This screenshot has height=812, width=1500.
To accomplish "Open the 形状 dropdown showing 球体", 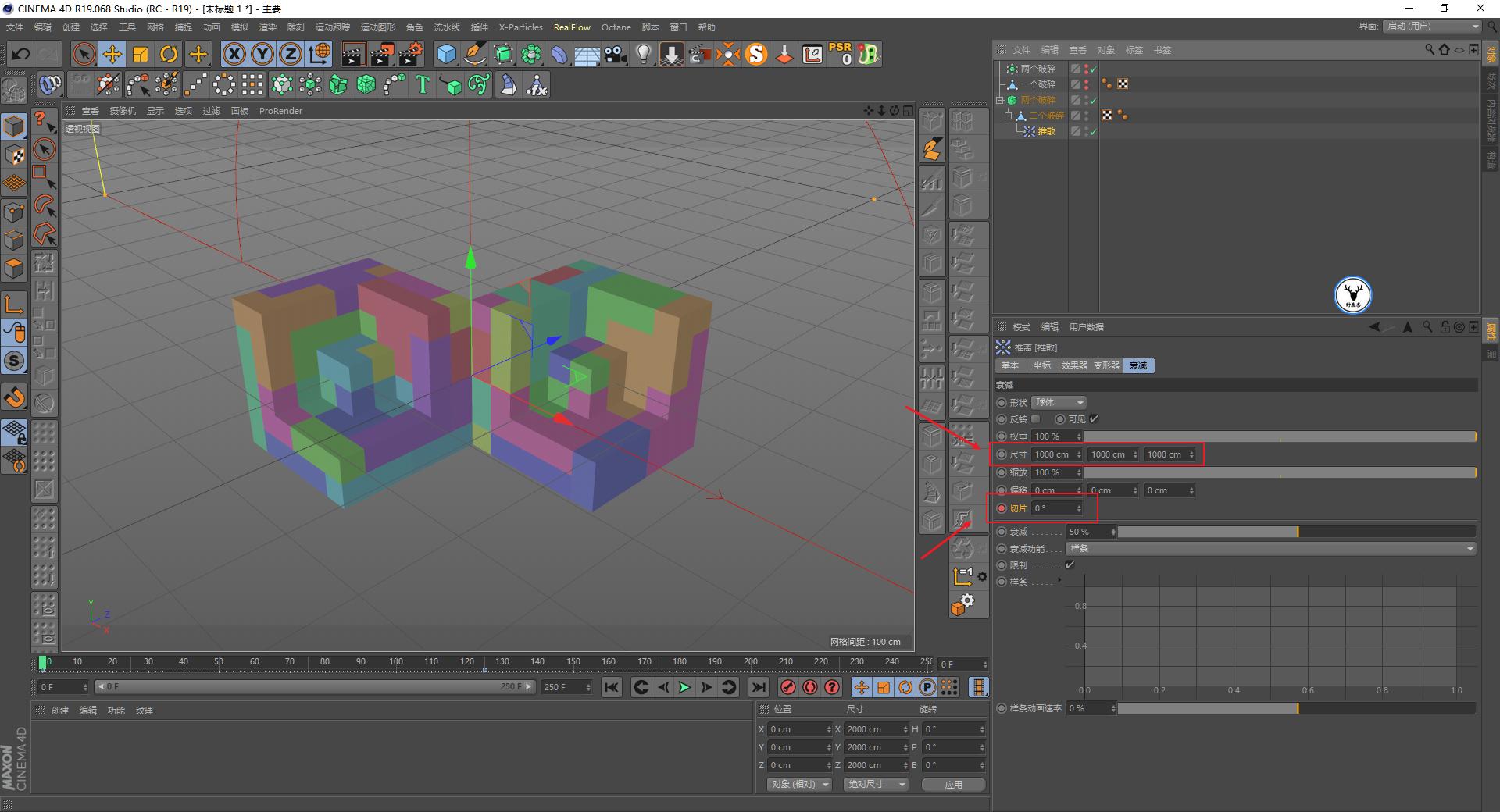I will pos(1059,402).
